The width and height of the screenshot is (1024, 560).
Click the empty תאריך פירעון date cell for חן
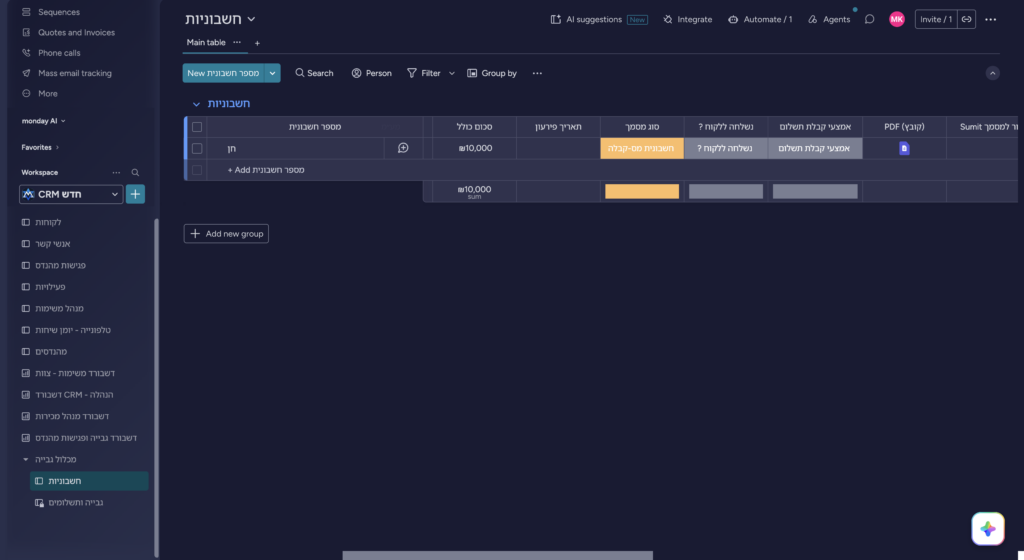tap(558, 148)
